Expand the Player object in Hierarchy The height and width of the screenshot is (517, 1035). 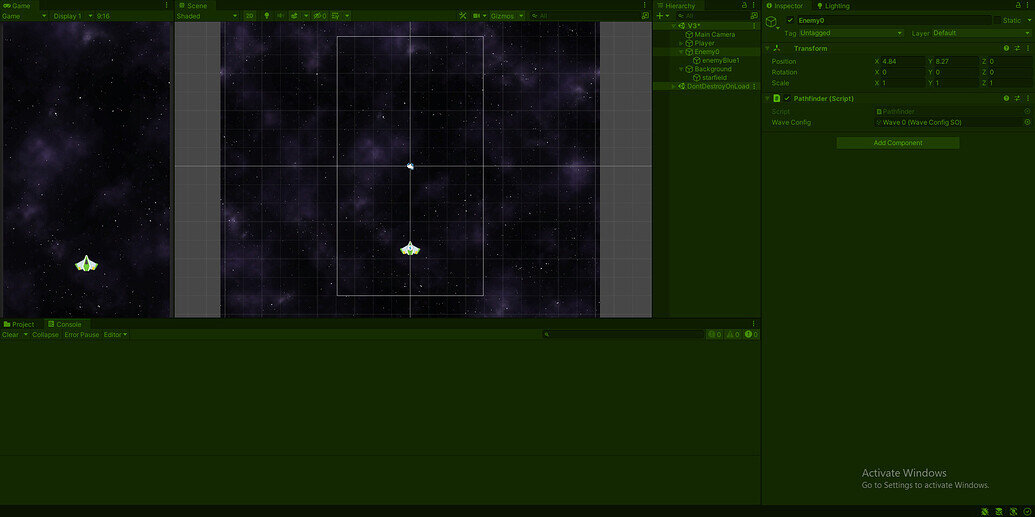tap(681, 43)
